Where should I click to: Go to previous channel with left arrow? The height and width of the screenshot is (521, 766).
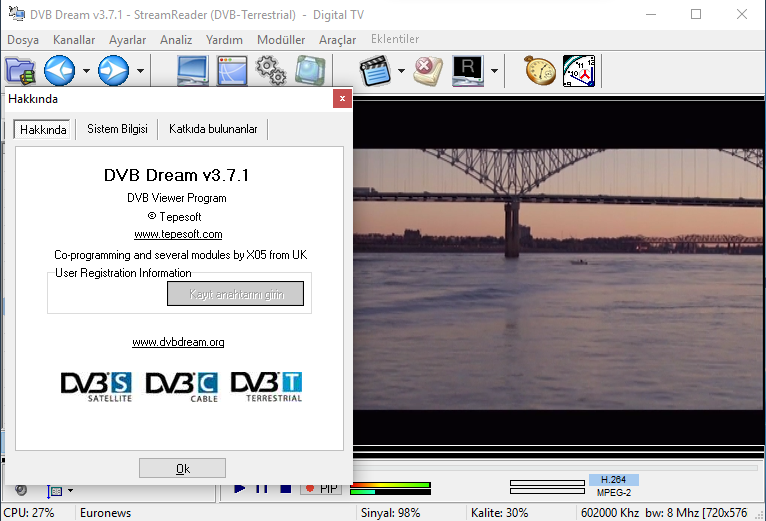click(x=60, y=71)
